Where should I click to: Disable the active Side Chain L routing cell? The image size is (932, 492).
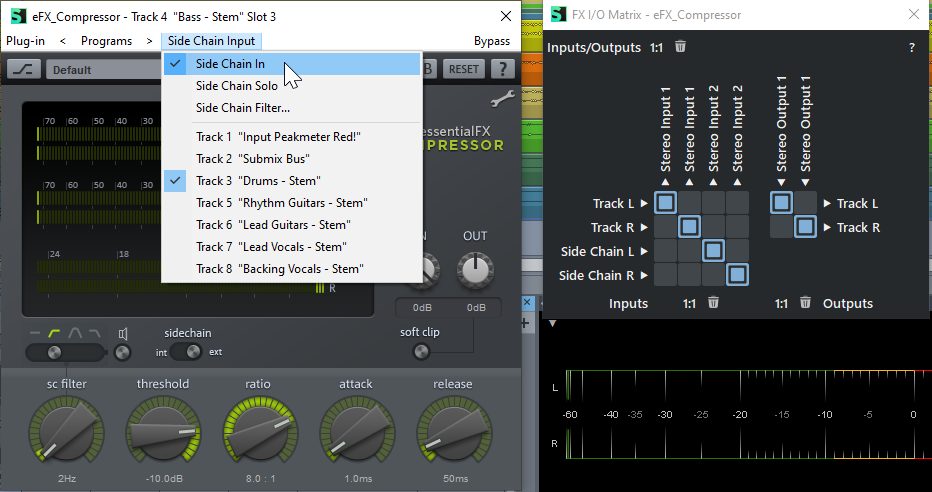(713, 251)
